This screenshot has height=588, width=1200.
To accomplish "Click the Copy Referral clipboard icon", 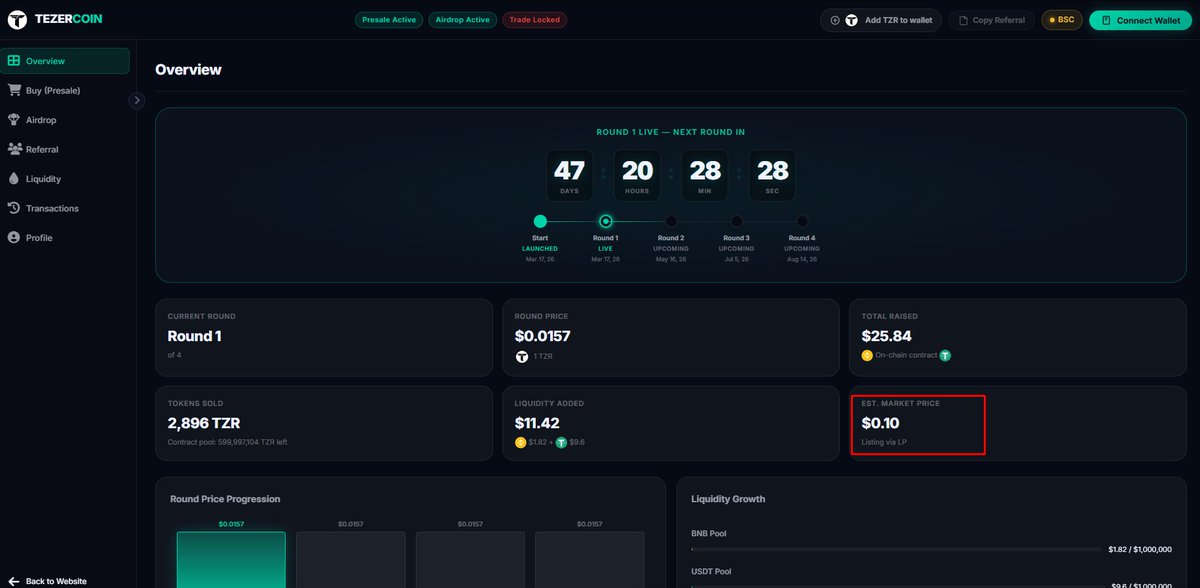I will 963,20.
